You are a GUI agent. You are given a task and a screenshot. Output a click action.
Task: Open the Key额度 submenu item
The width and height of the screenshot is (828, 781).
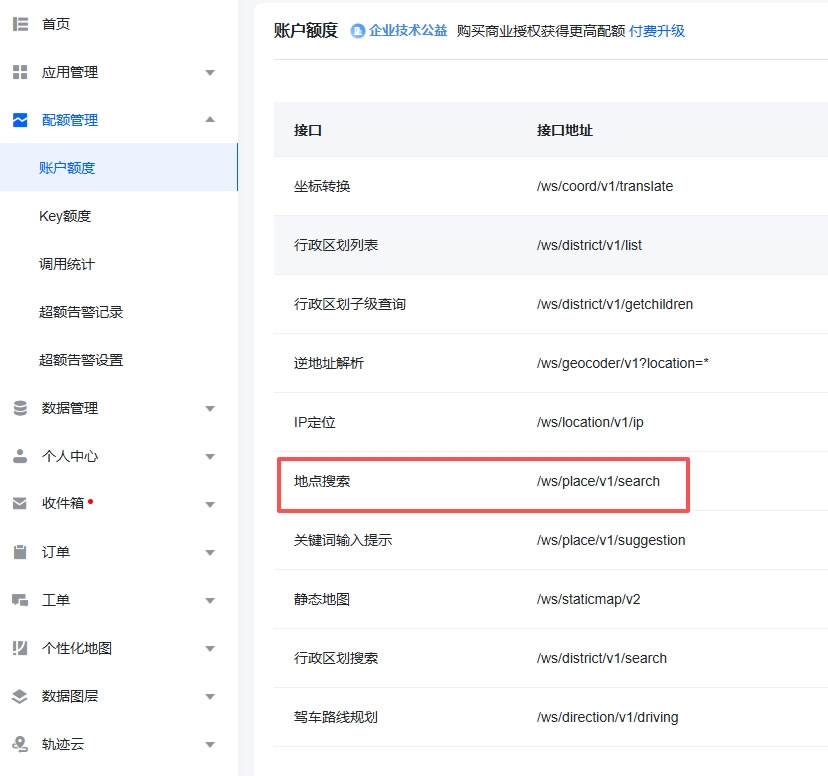(65, 216)
